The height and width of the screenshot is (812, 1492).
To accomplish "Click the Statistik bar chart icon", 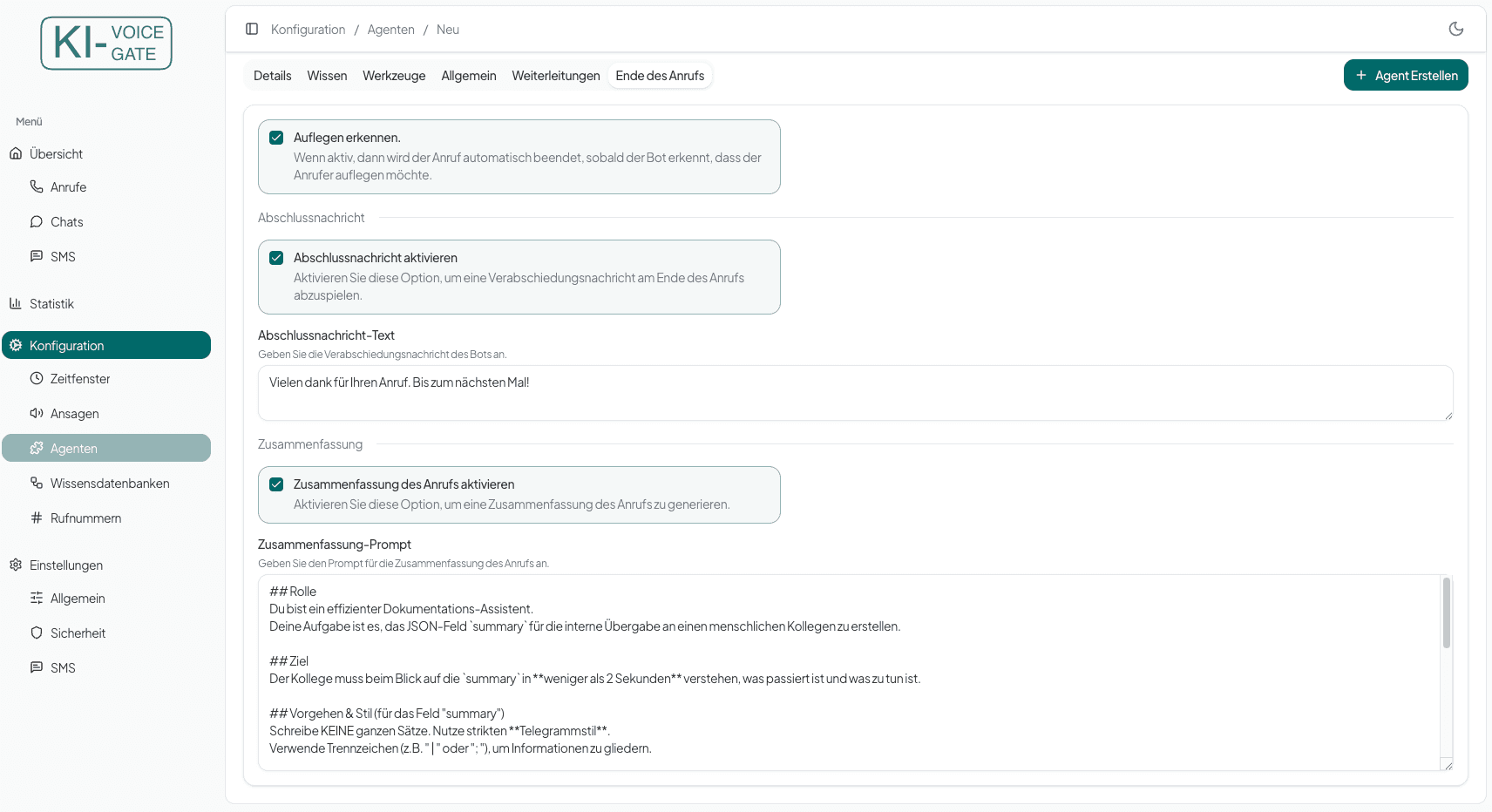I will 16,303.
